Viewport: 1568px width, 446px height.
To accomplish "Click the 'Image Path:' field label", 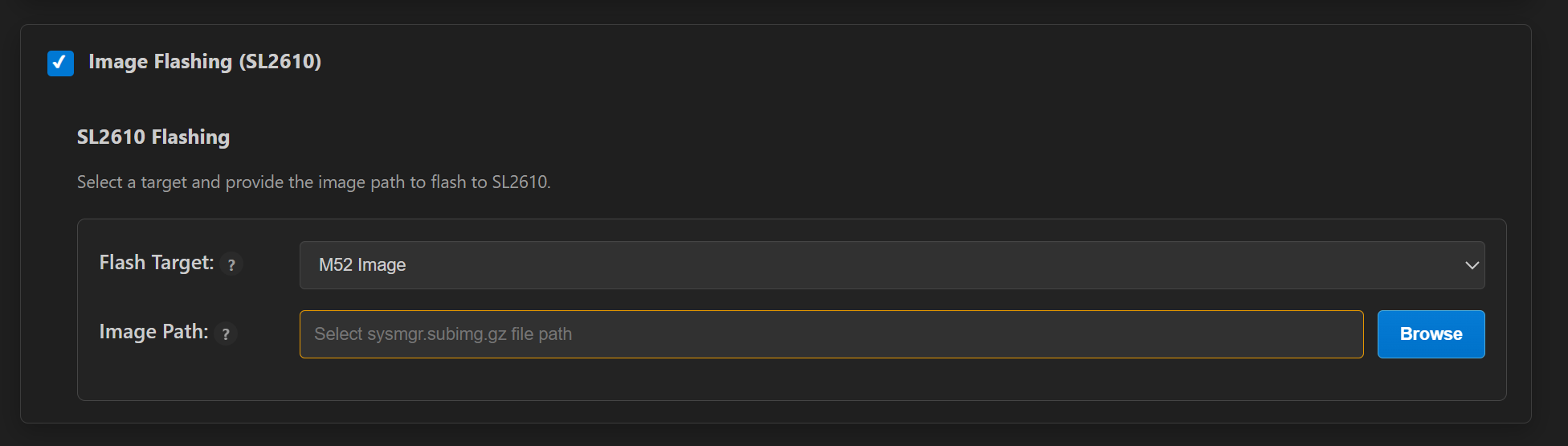I will 153,332.
